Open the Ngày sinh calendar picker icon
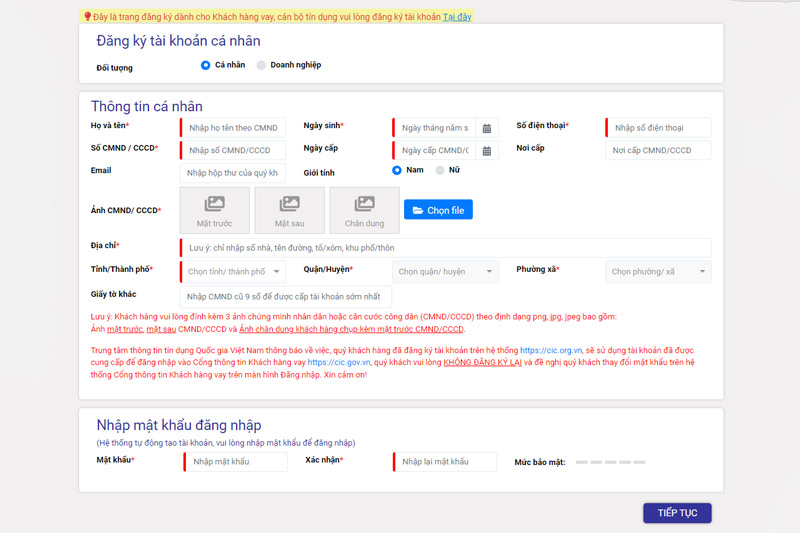 [x=487, y=128]
